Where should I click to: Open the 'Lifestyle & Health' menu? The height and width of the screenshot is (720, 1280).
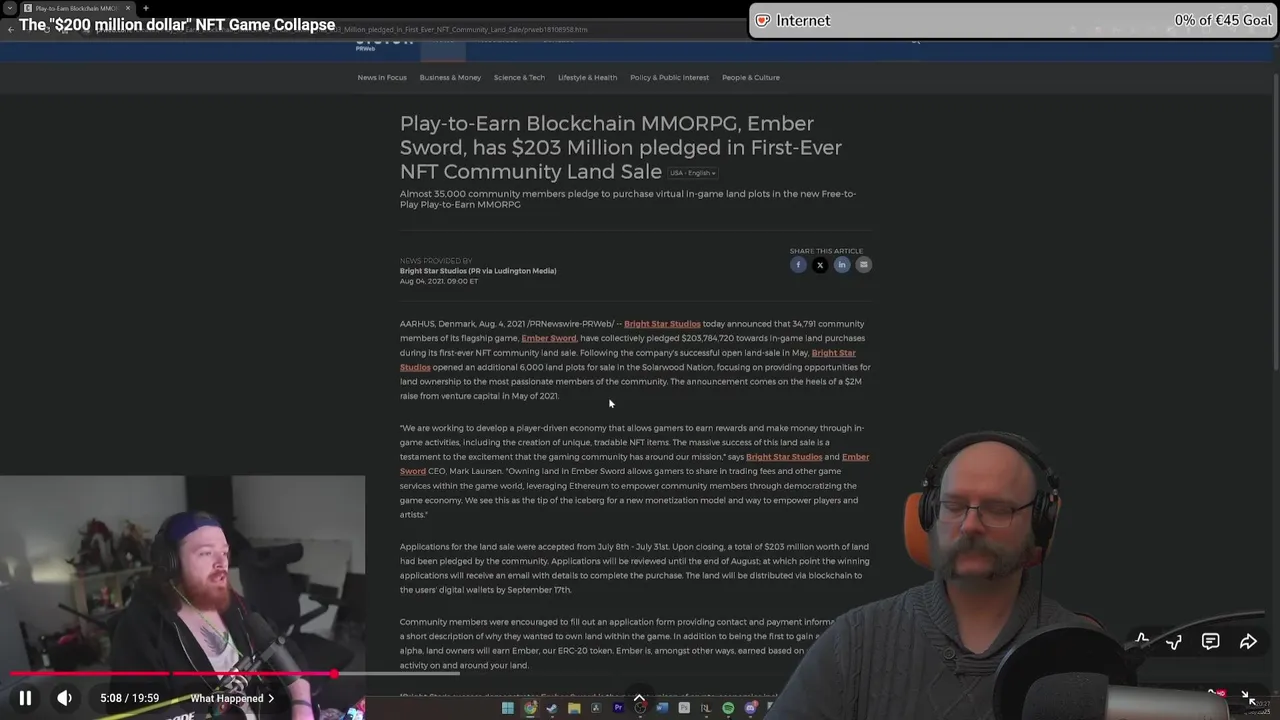coord(587,77)
